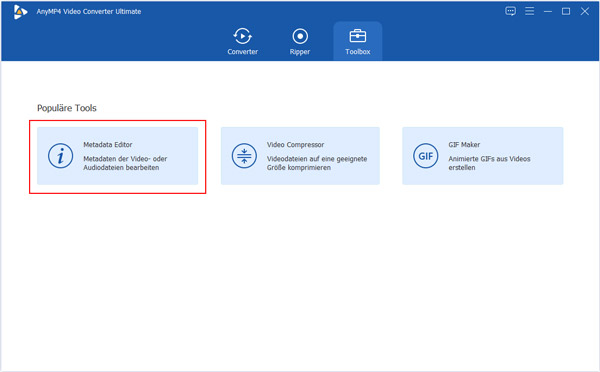Click the AnyMP4 Video Converter Ultimate title

pos(89,11)
